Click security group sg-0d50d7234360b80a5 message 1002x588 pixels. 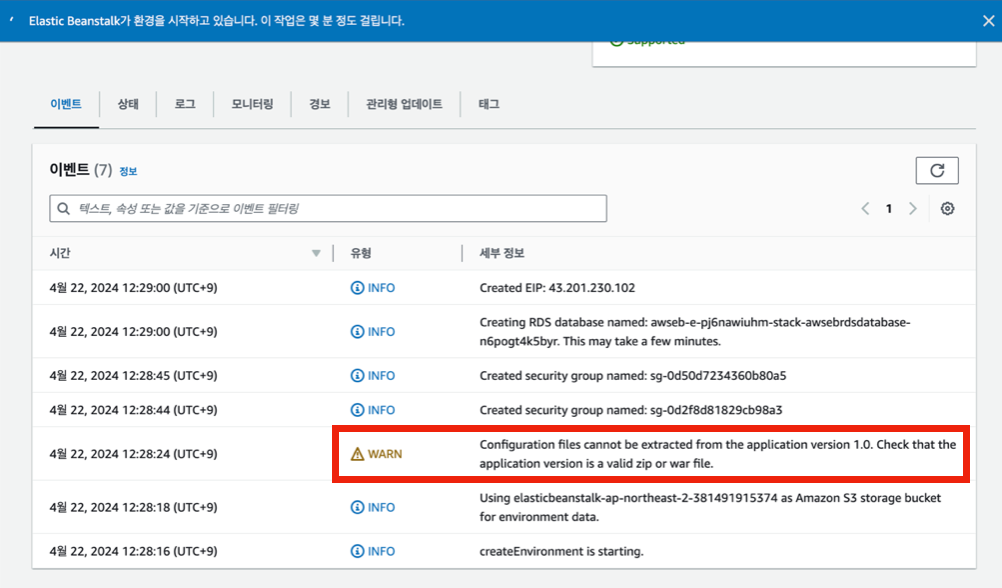(x=633, y=376)
